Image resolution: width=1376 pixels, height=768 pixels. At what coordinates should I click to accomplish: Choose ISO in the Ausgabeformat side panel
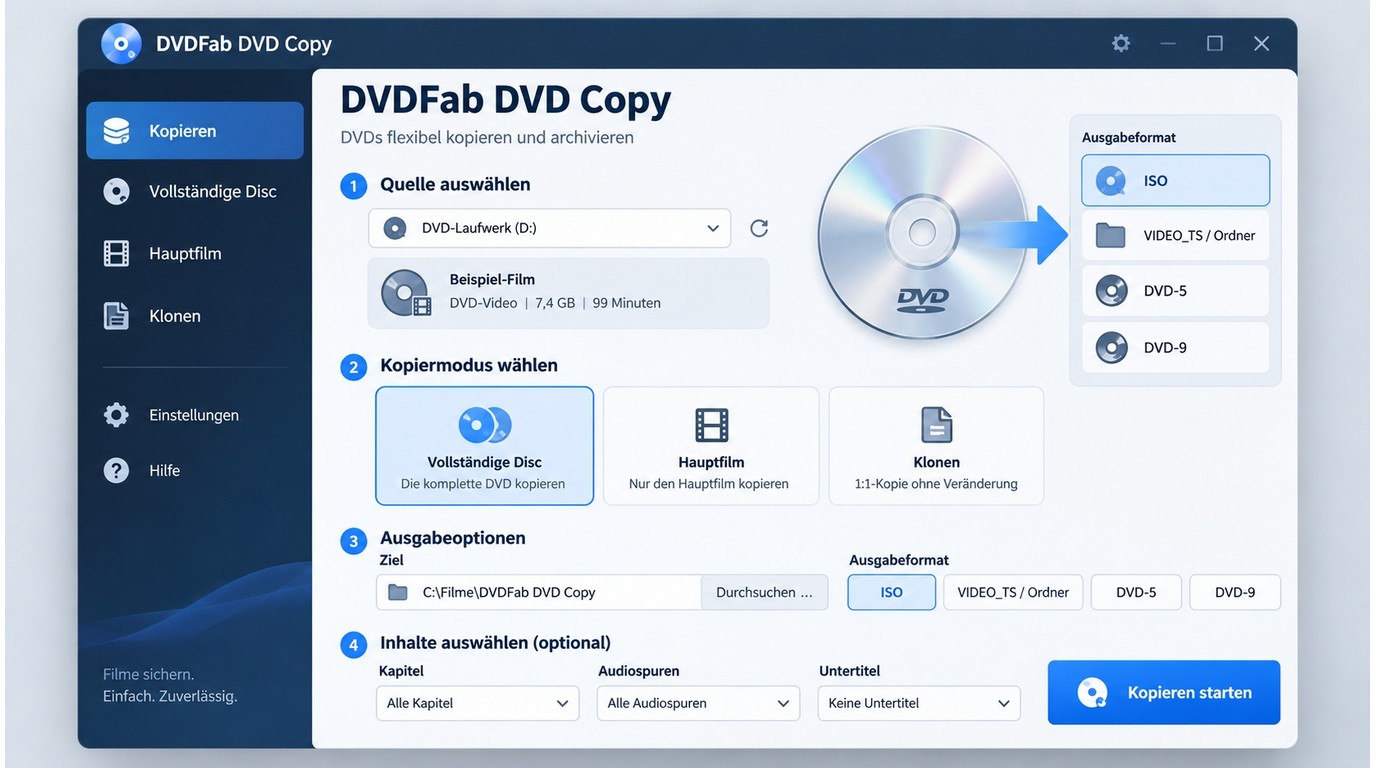[x=1175, y=181]
